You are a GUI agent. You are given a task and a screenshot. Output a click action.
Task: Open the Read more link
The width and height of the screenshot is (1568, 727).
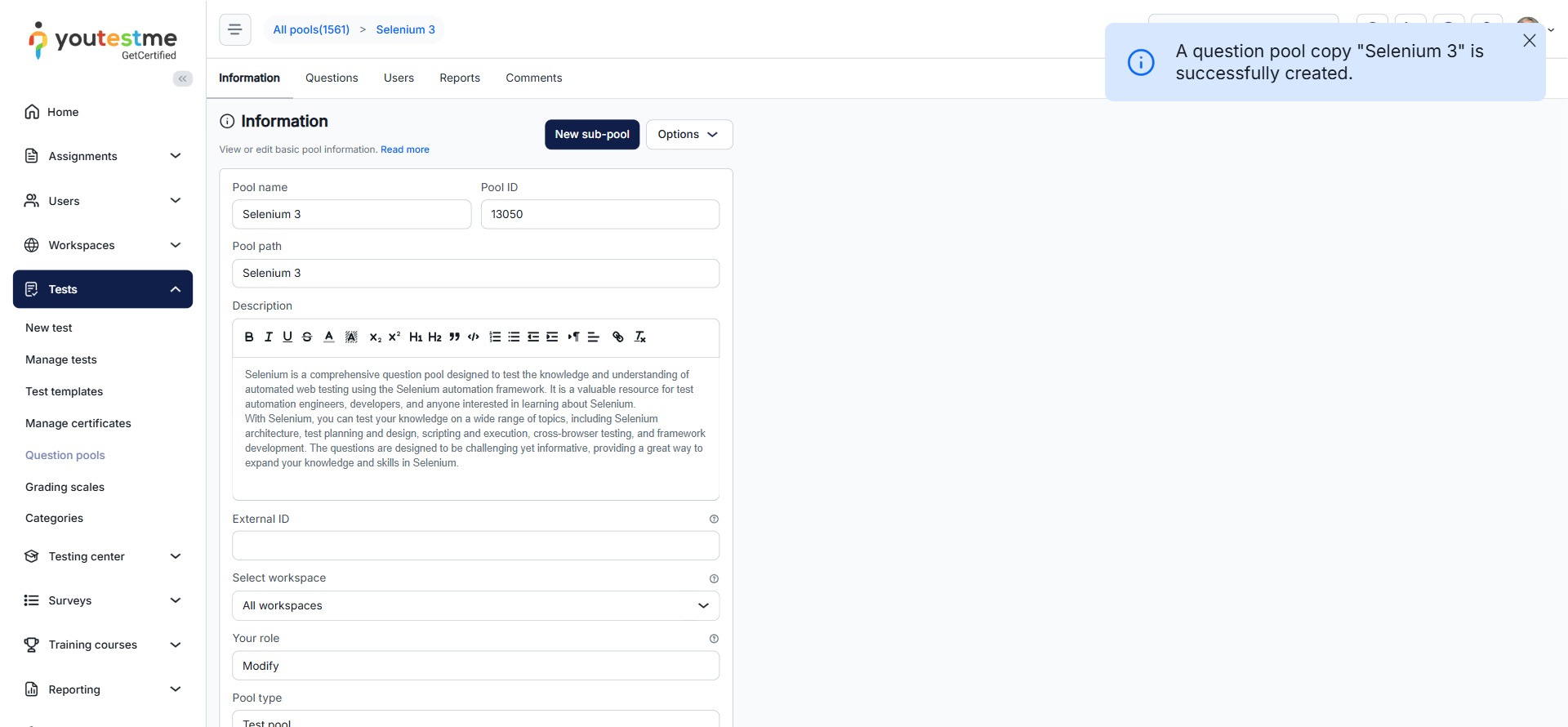tap(404, 149)
